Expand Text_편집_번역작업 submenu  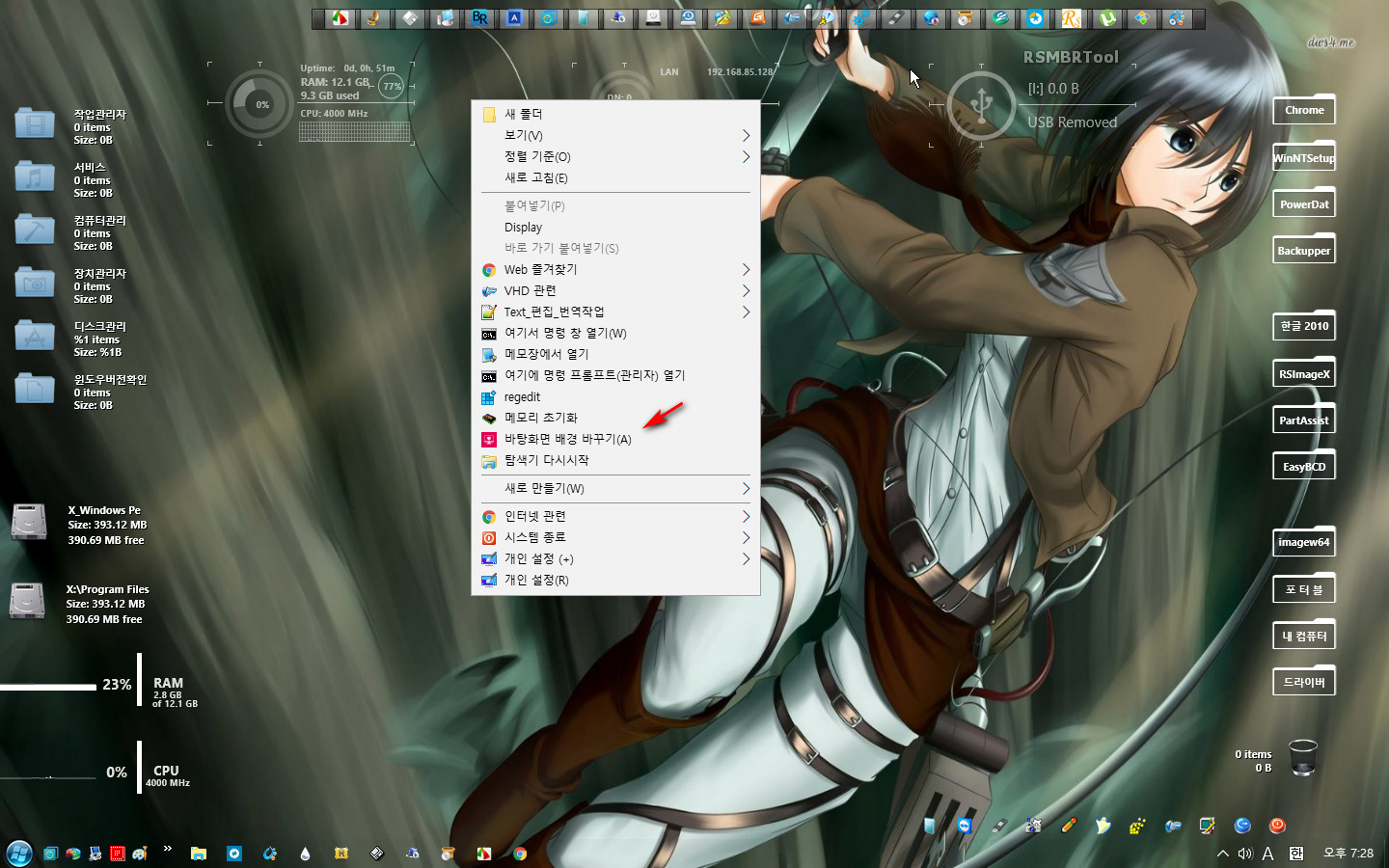click(x=615, y=312)
